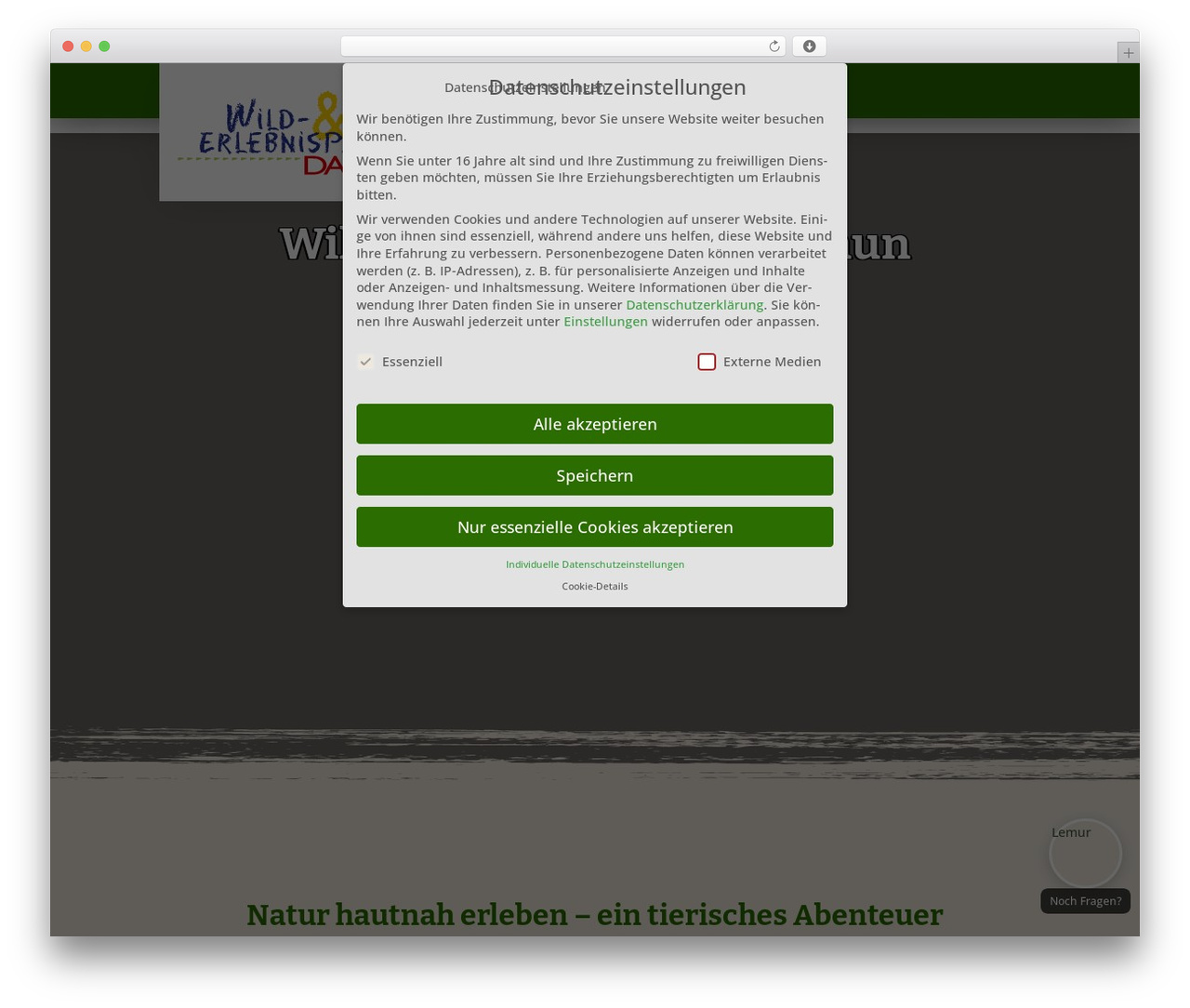This screenshot has width=1190, height=1008.
Task: Click the browser reload icon
Action: pyautogui.click(x=773, y=46)
